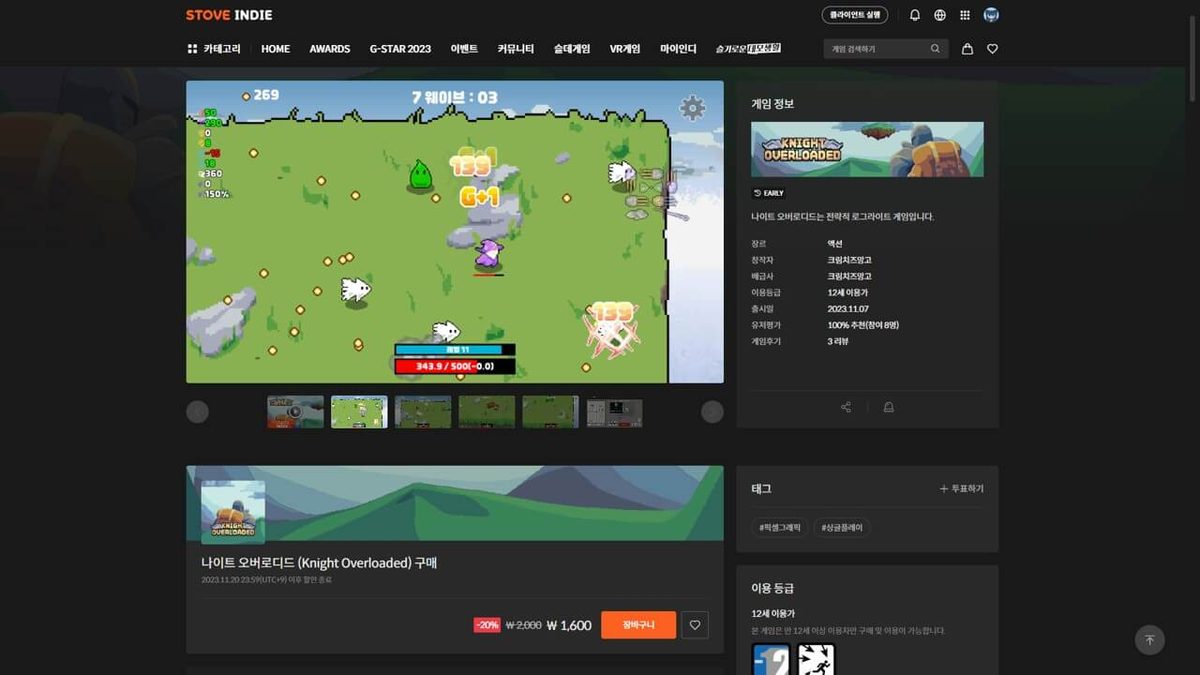Open the notifications bell in the header
The image size is (1200, 675).
915,15
